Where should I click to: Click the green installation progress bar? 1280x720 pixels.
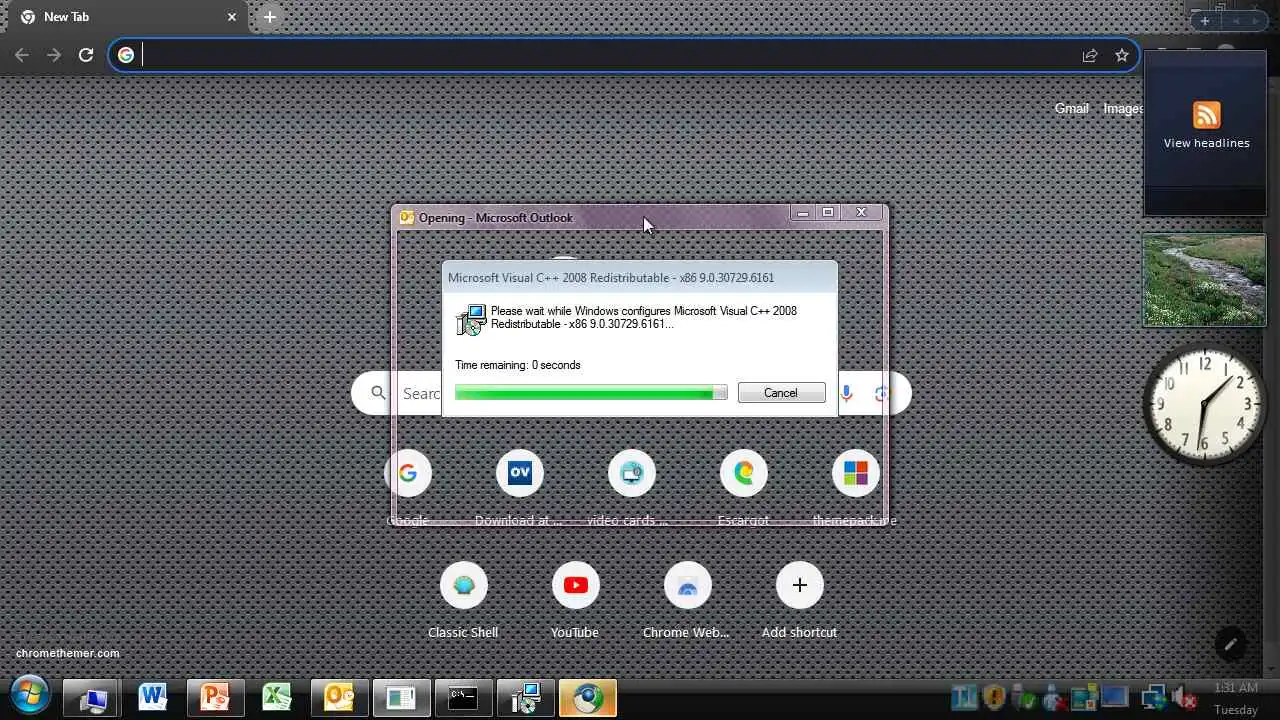click(x=591, y=393)
